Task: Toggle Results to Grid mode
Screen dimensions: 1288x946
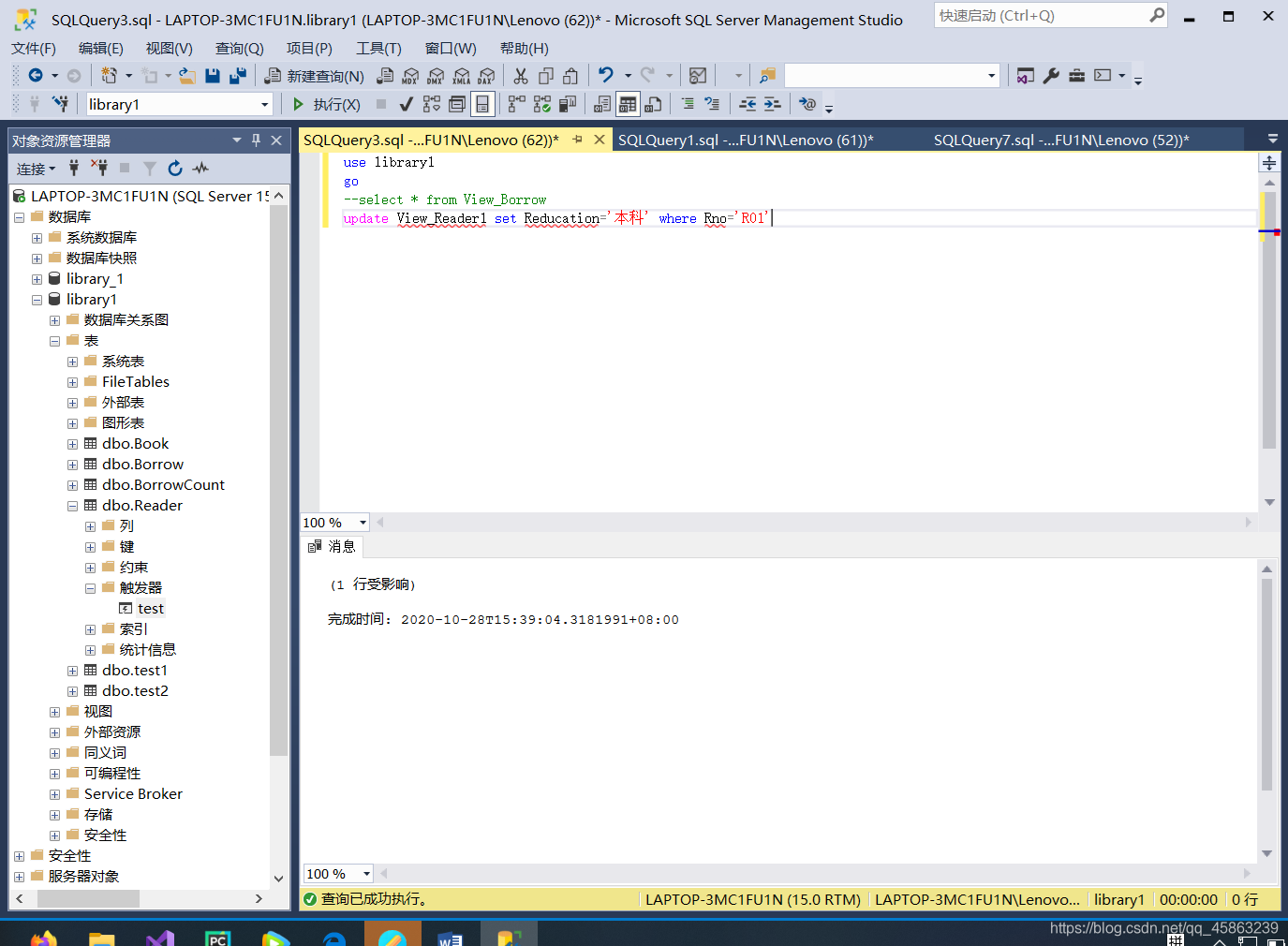Action: pos(628,104)
